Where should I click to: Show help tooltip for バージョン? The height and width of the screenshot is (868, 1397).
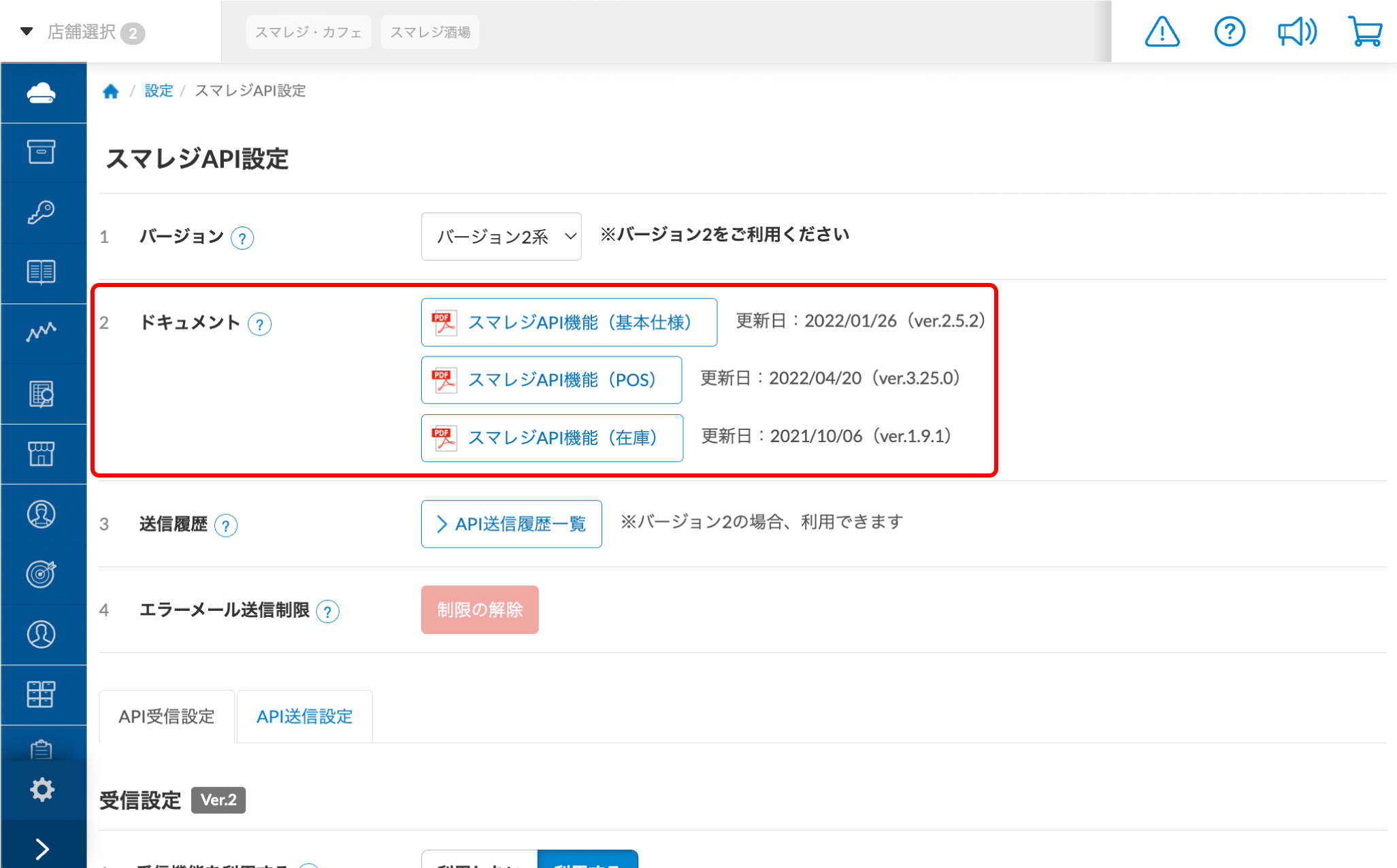pos(242,238)
